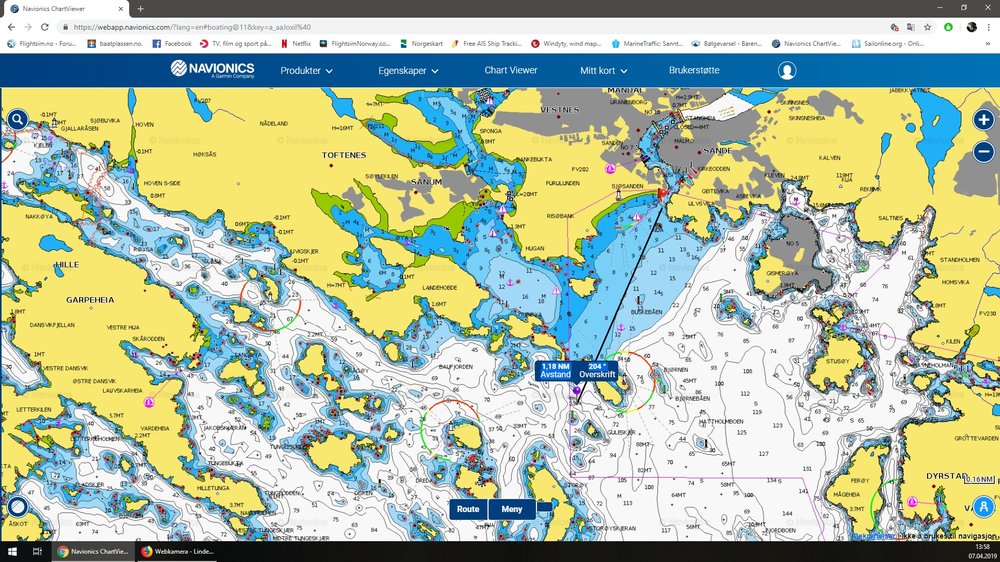The image size is (1000, 562).
Task: Click the 0.16NM scale indicator
Action: coord(978,479)
